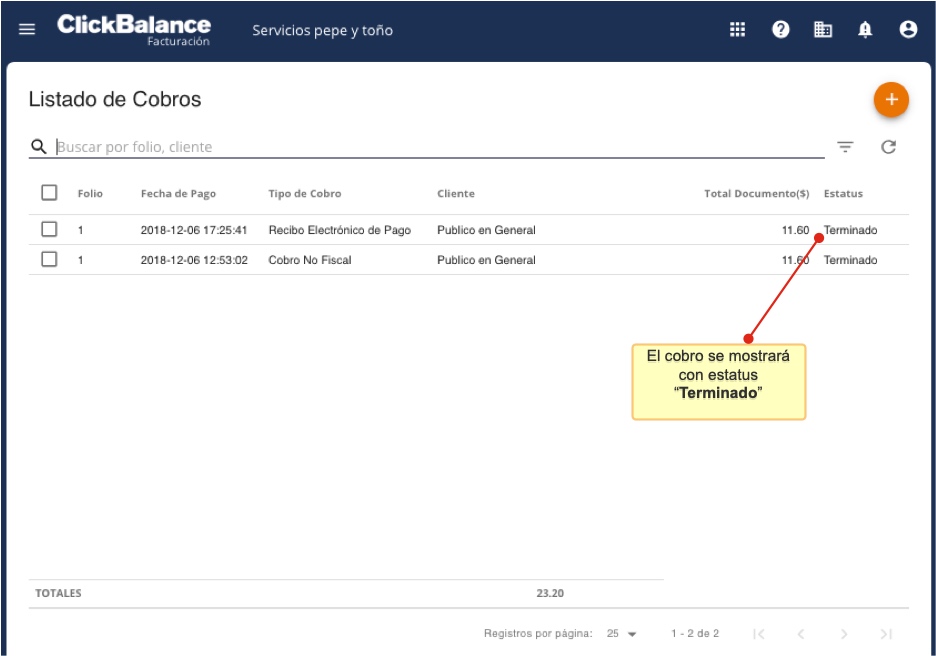Refresh the cobros list
This screenshot has height=656, width=936.
pos(888,147)
